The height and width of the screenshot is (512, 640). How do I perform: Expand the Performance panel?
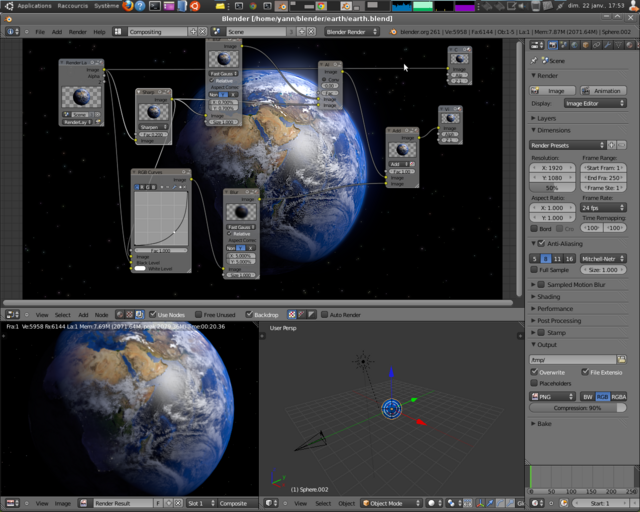tap(555, 309)
